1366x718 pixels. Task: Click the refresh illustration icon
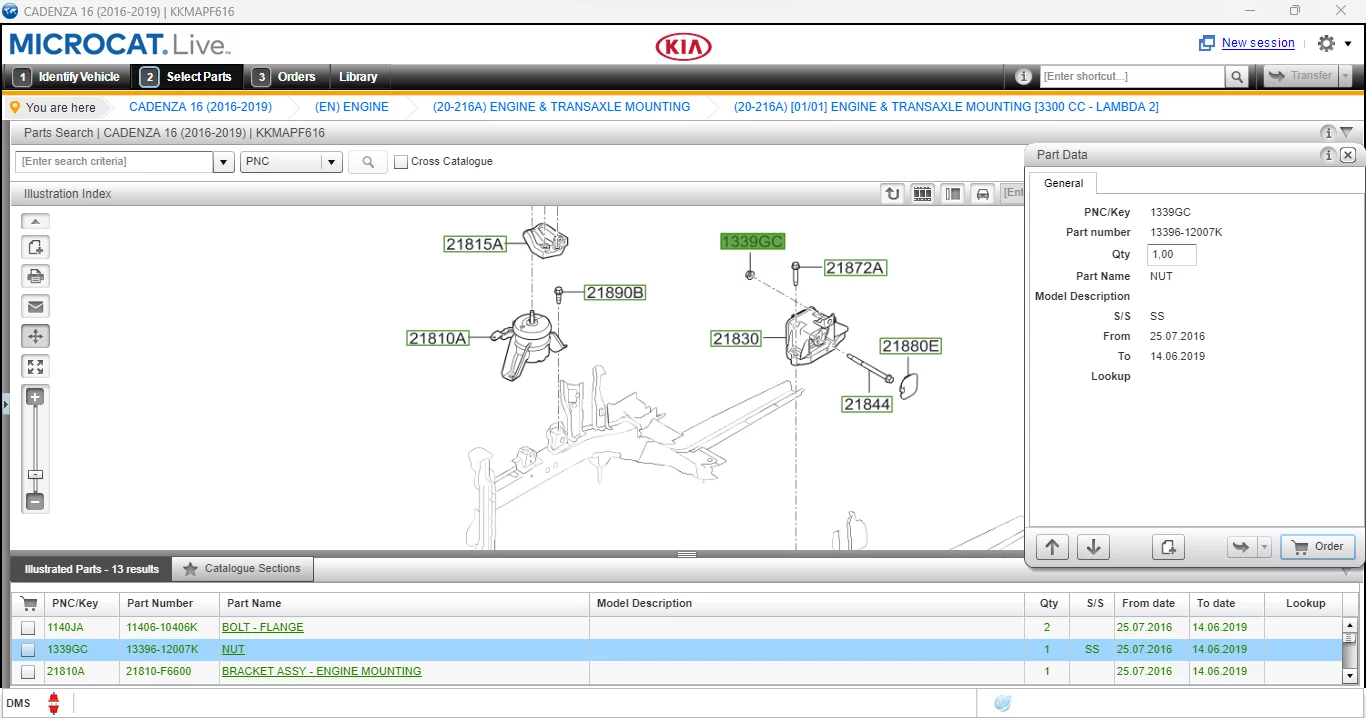point(892,194)
